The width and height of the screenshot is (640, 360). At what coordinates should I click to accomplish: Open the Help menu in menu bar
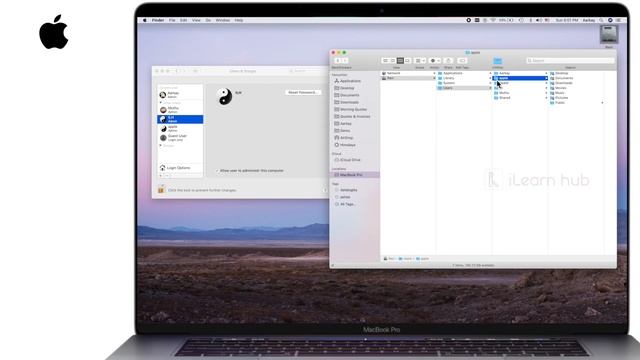coord(239,20)
